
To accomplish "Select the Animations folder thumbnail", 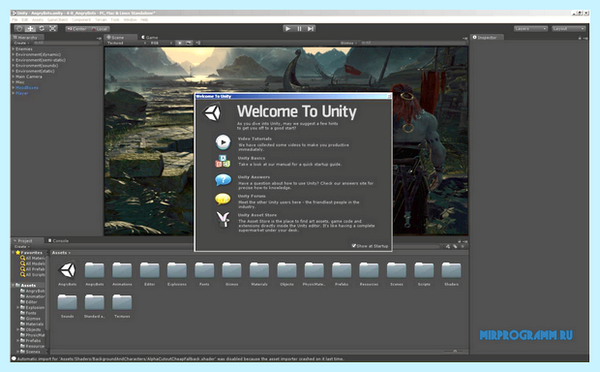I will click(122, 270).
